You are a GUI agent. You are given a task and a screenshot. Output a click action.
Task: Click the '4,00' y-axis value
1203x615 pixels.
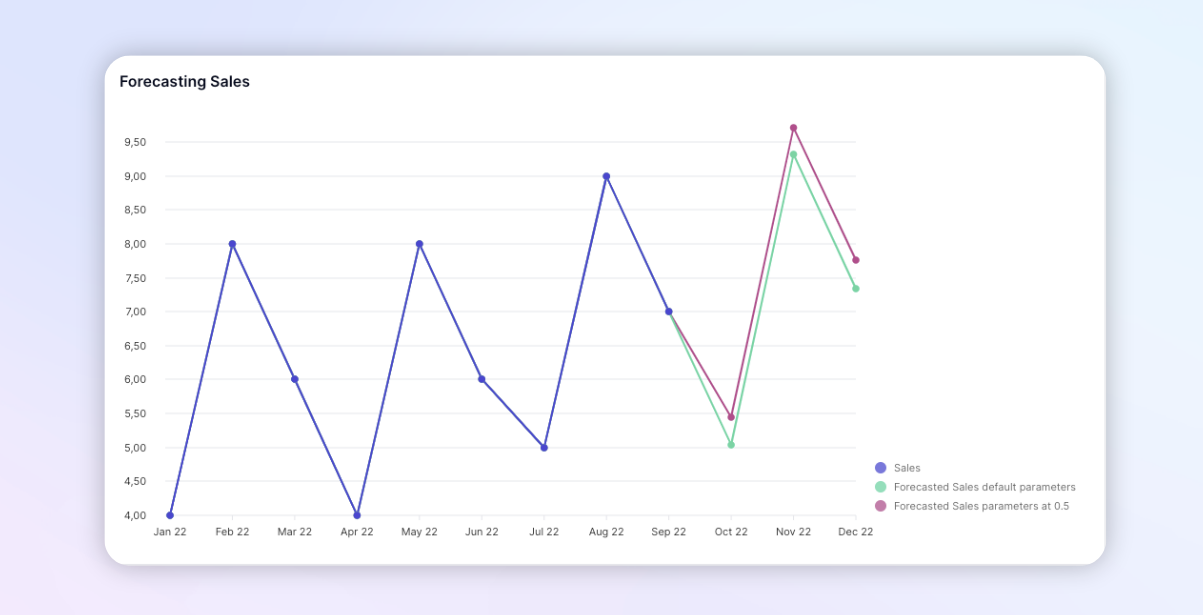click(135, 515)
